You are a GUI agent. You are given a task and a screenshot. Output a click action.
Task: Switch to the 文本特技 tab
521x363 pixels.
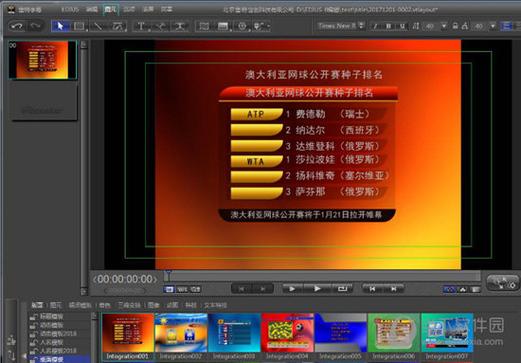pyautogui.click(x=215, y=305)
